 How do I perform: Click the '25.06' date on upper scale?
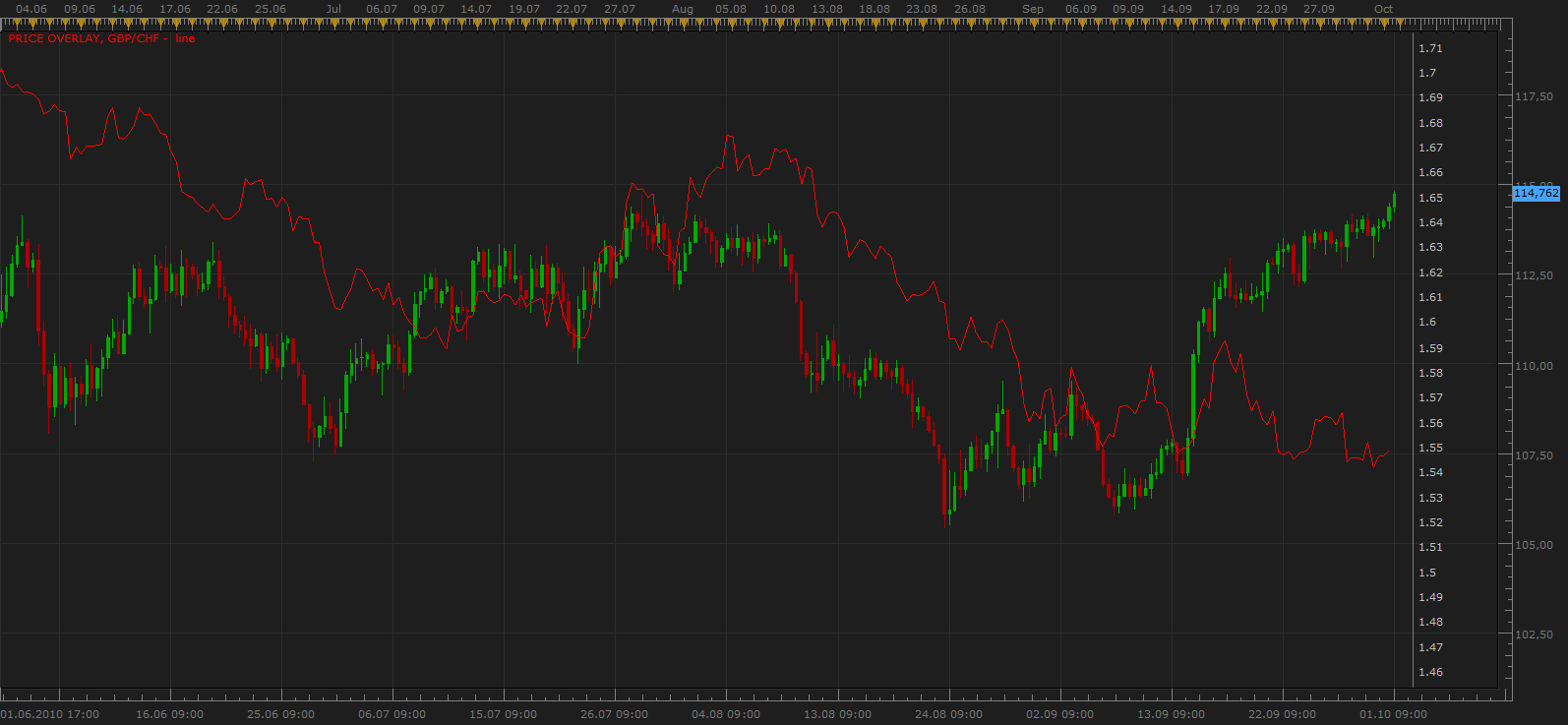[271, 9]
